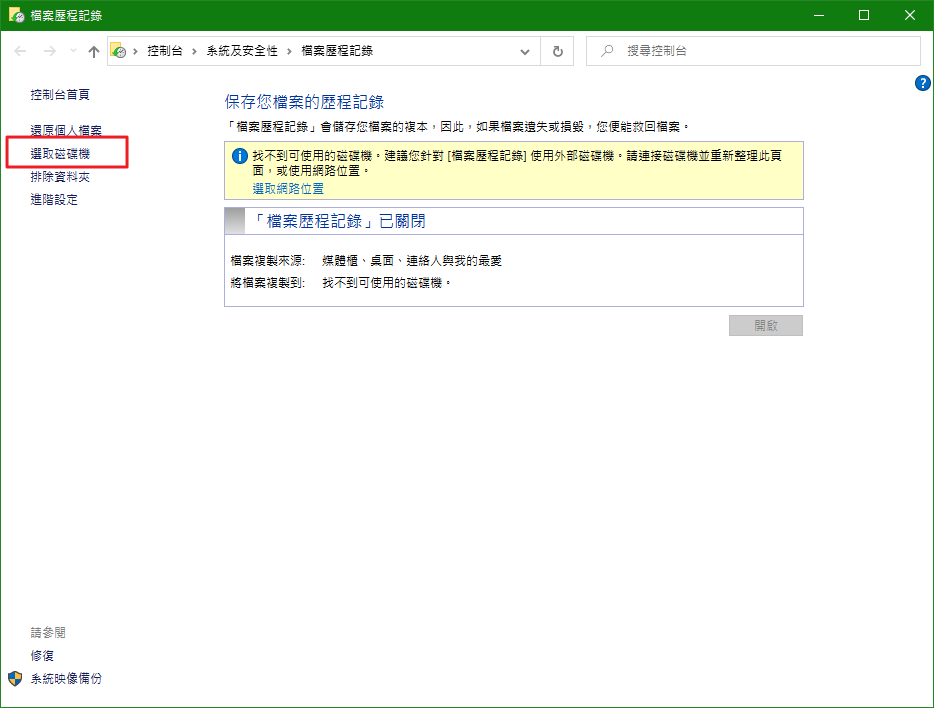Expand chevron after 系統及安全性 breadcrumb

point(289,51)
